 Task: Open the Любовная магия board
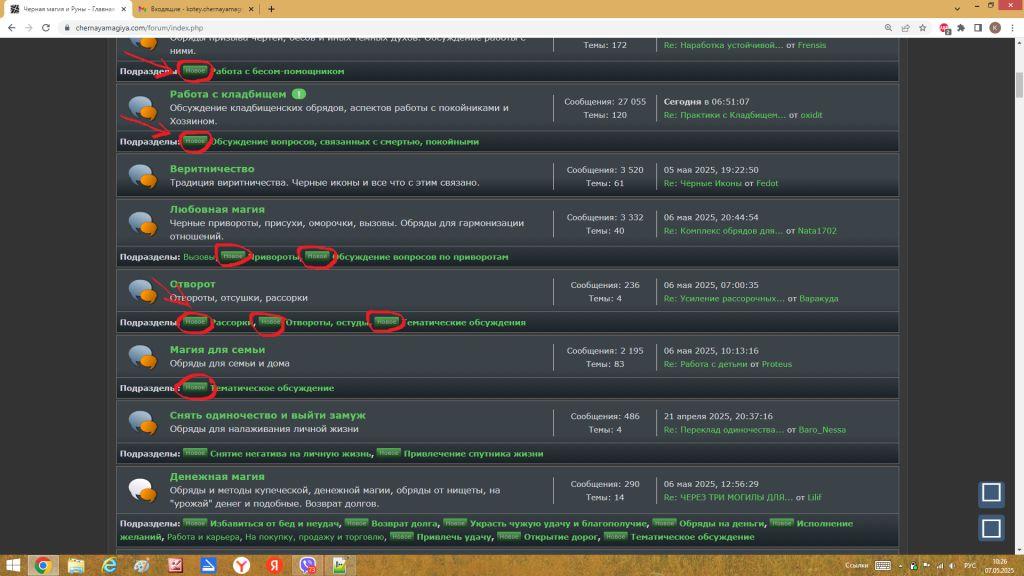pos(217,209)
